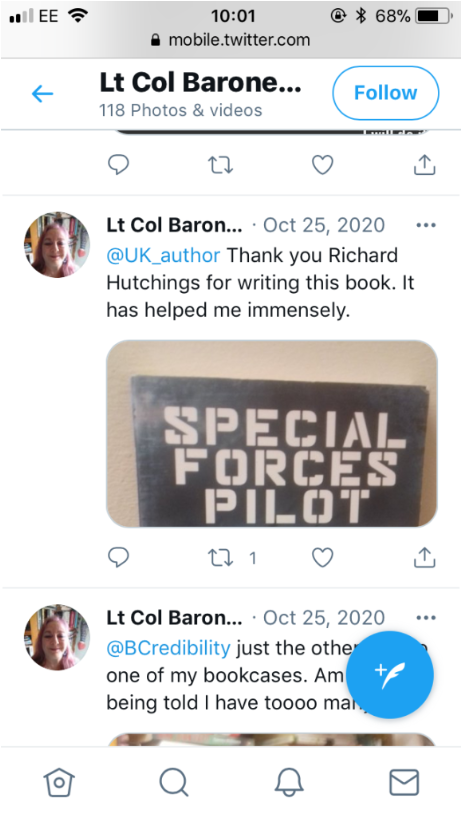Open profile avatar on @UK_author tweet
This screenshot has width=461, height=829.
click(57, 244)
